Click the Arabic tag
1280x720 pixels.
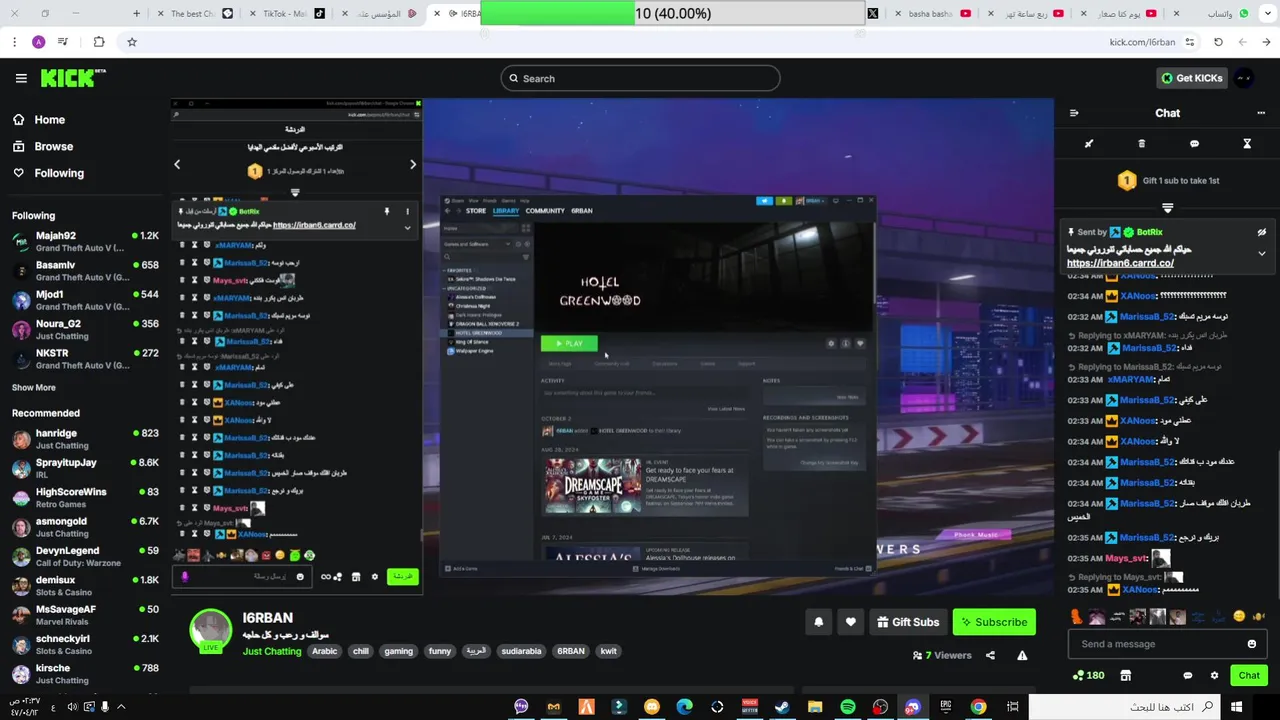[325, 651]
